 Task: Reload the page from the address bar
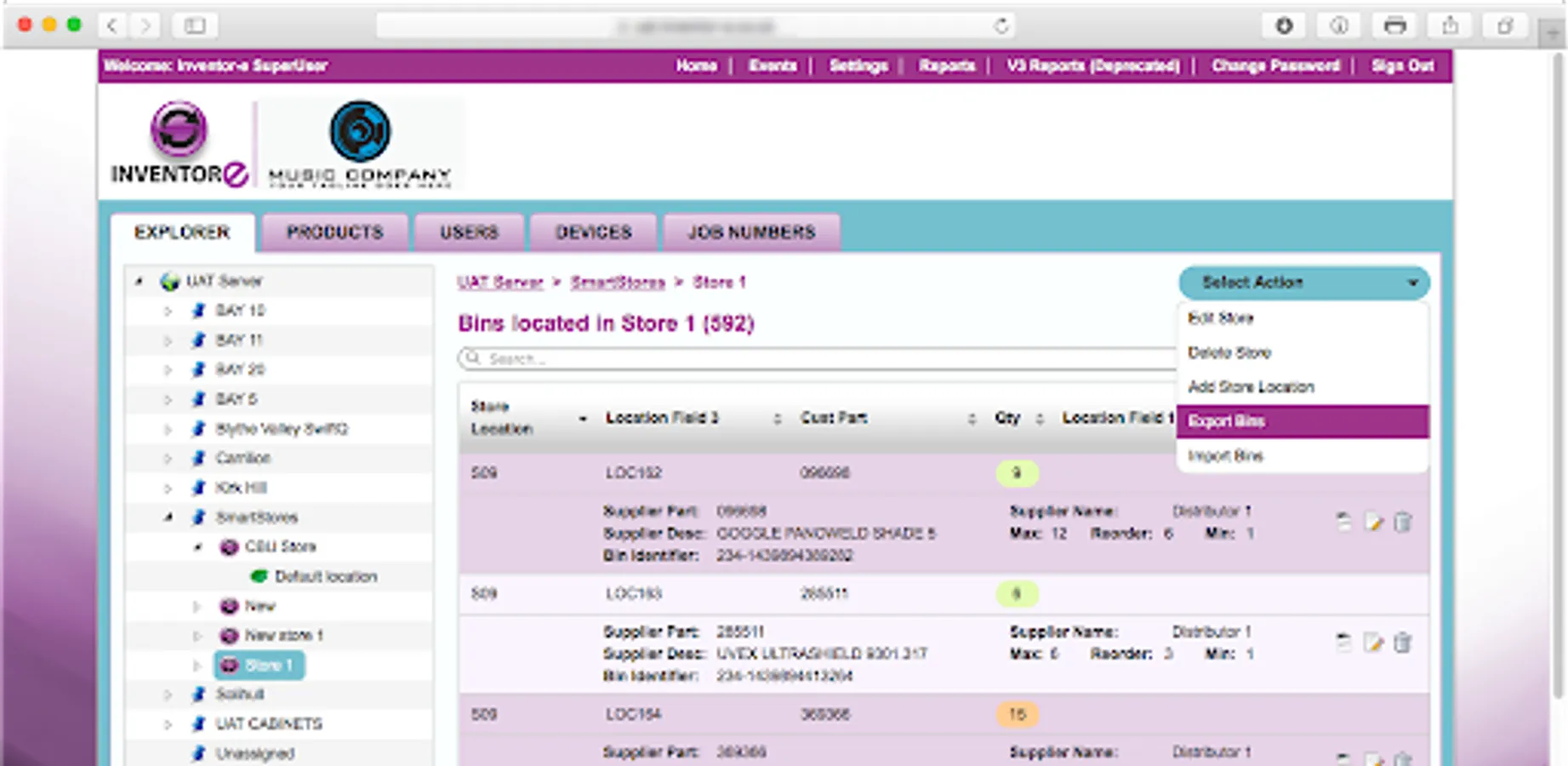tap(1001, 26)
